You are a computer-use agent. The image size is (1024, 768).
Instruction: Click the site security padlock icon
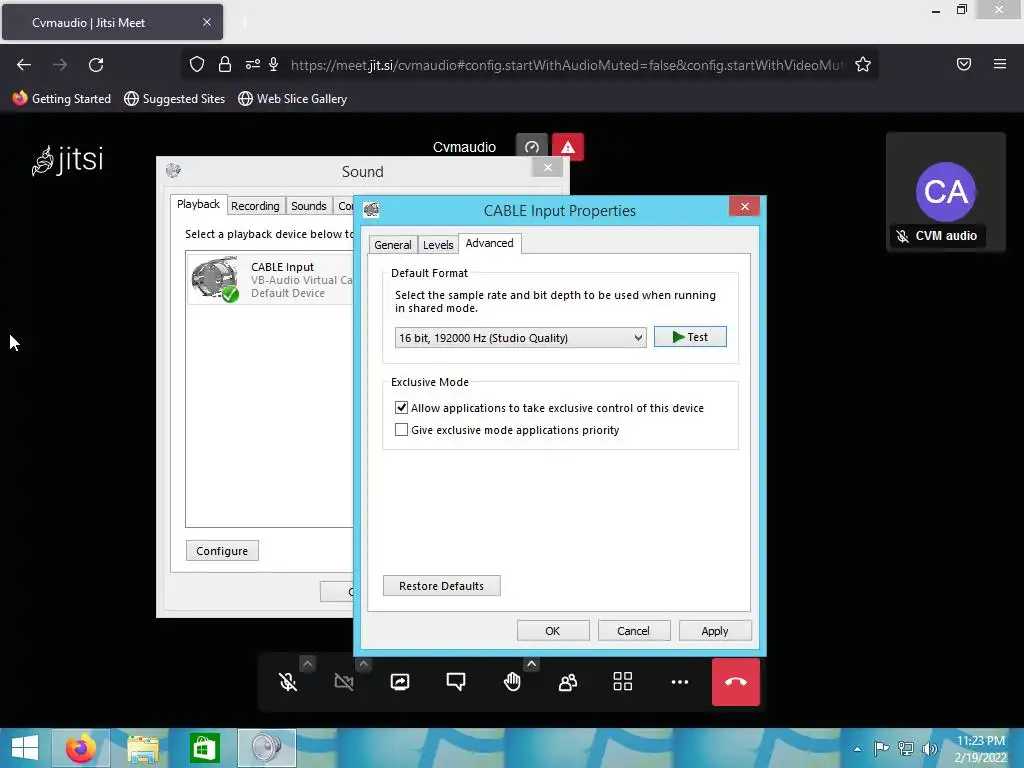pos(225,64)
